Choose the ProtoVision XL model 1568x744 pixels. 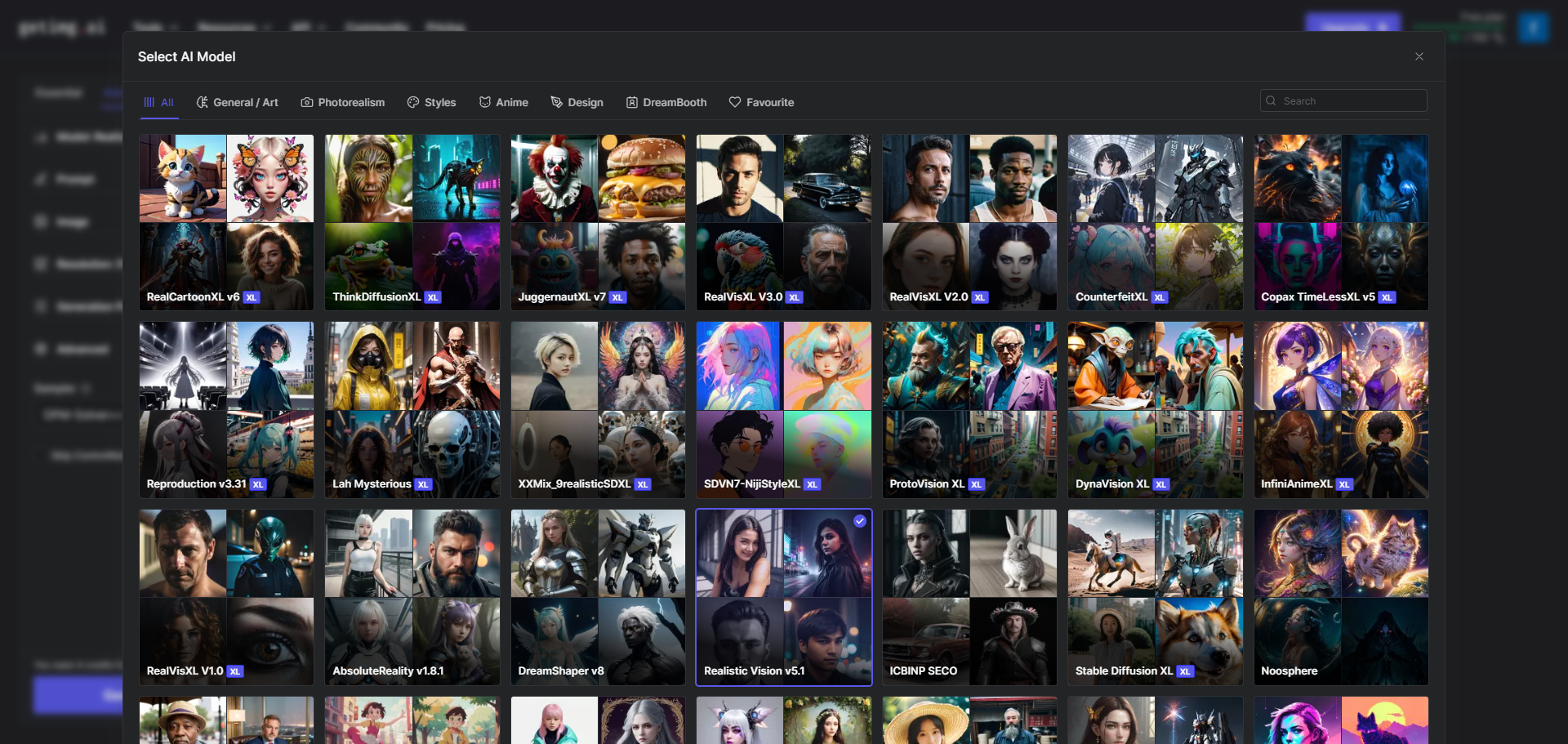(x=969, y=410)
